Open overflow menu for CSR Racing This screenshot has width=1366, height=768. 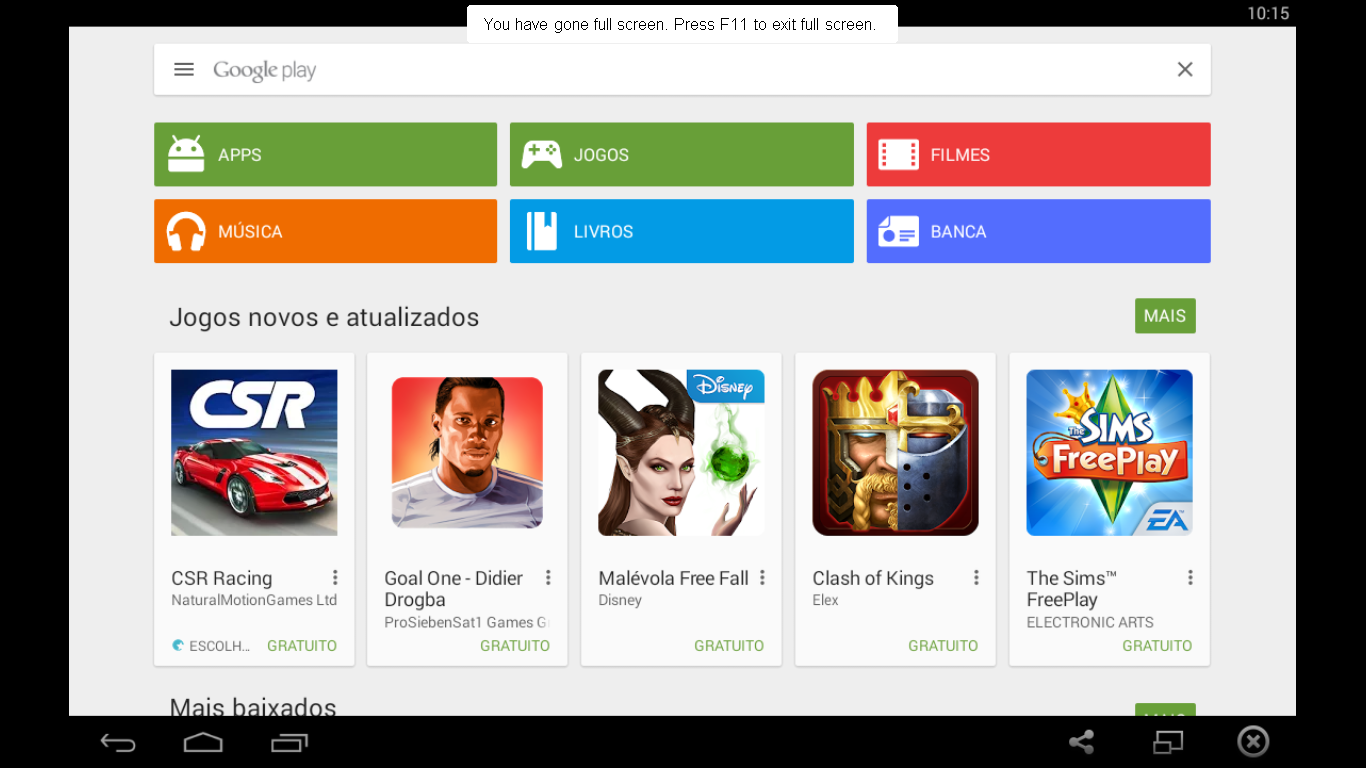click(334, 578)
